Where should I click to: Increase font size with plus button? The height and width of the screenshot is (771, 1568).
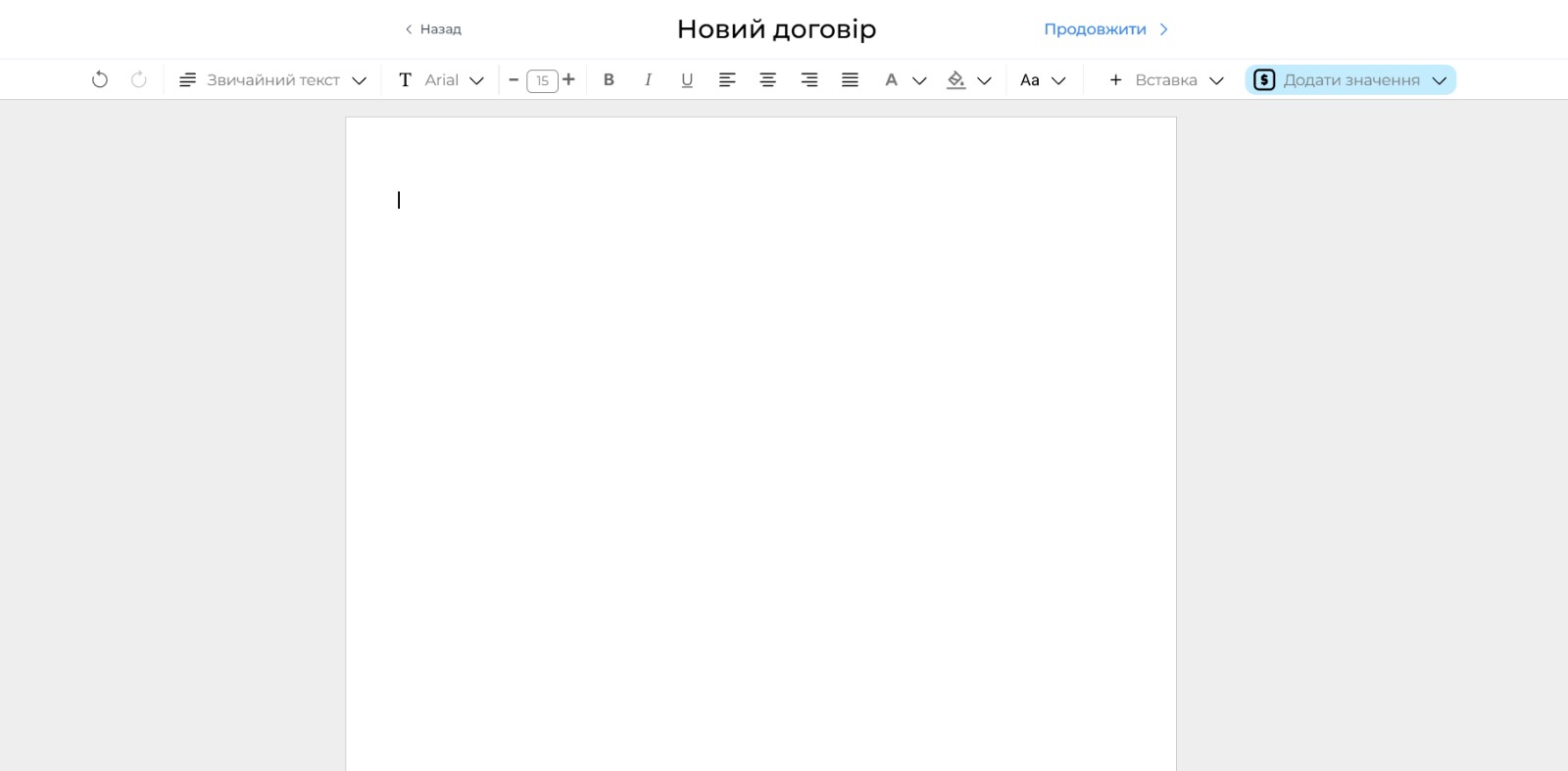(x=568, y=79)
